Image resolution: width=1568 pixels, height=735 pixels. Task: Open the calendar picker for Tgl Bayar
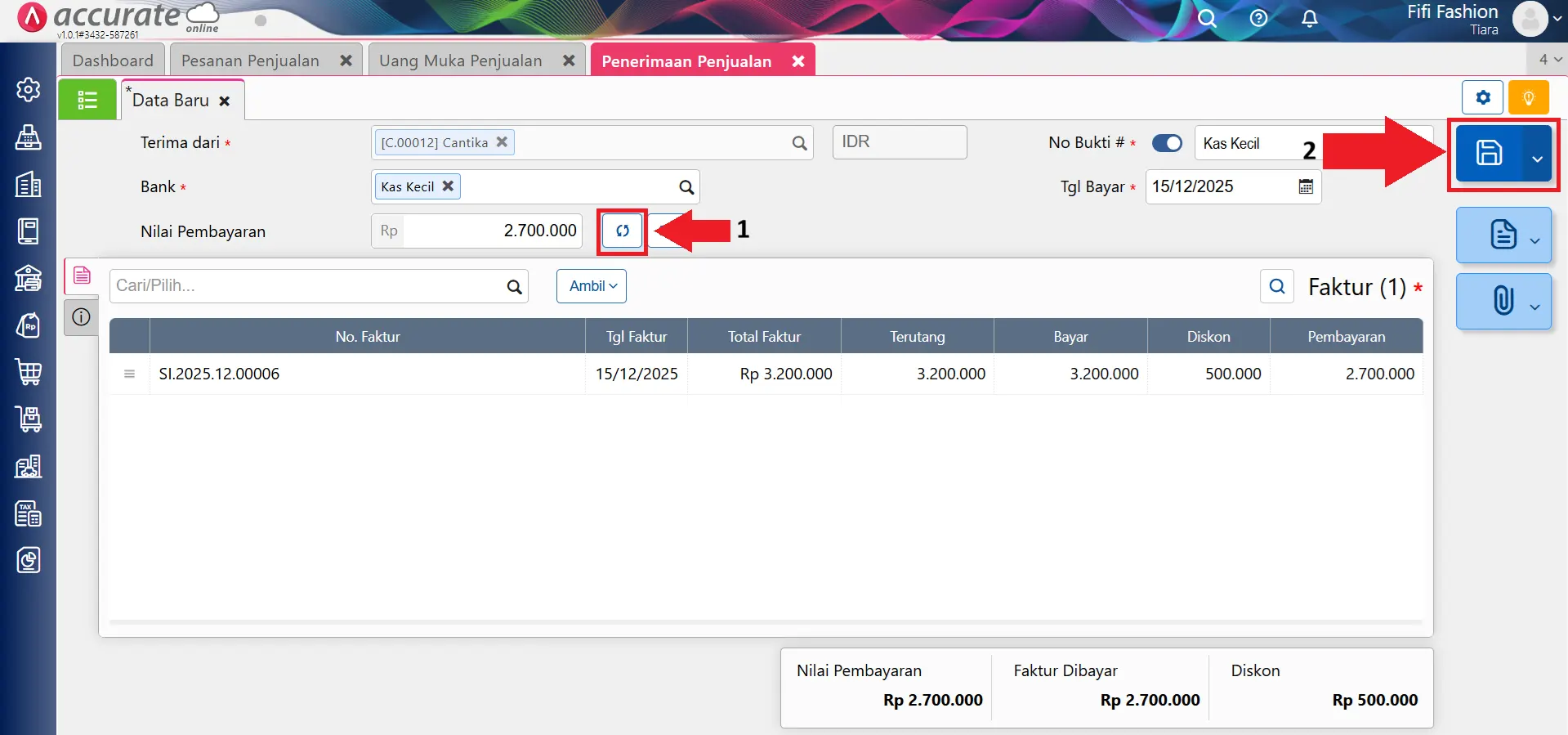pyautogui.click(x=1306, y=187)
